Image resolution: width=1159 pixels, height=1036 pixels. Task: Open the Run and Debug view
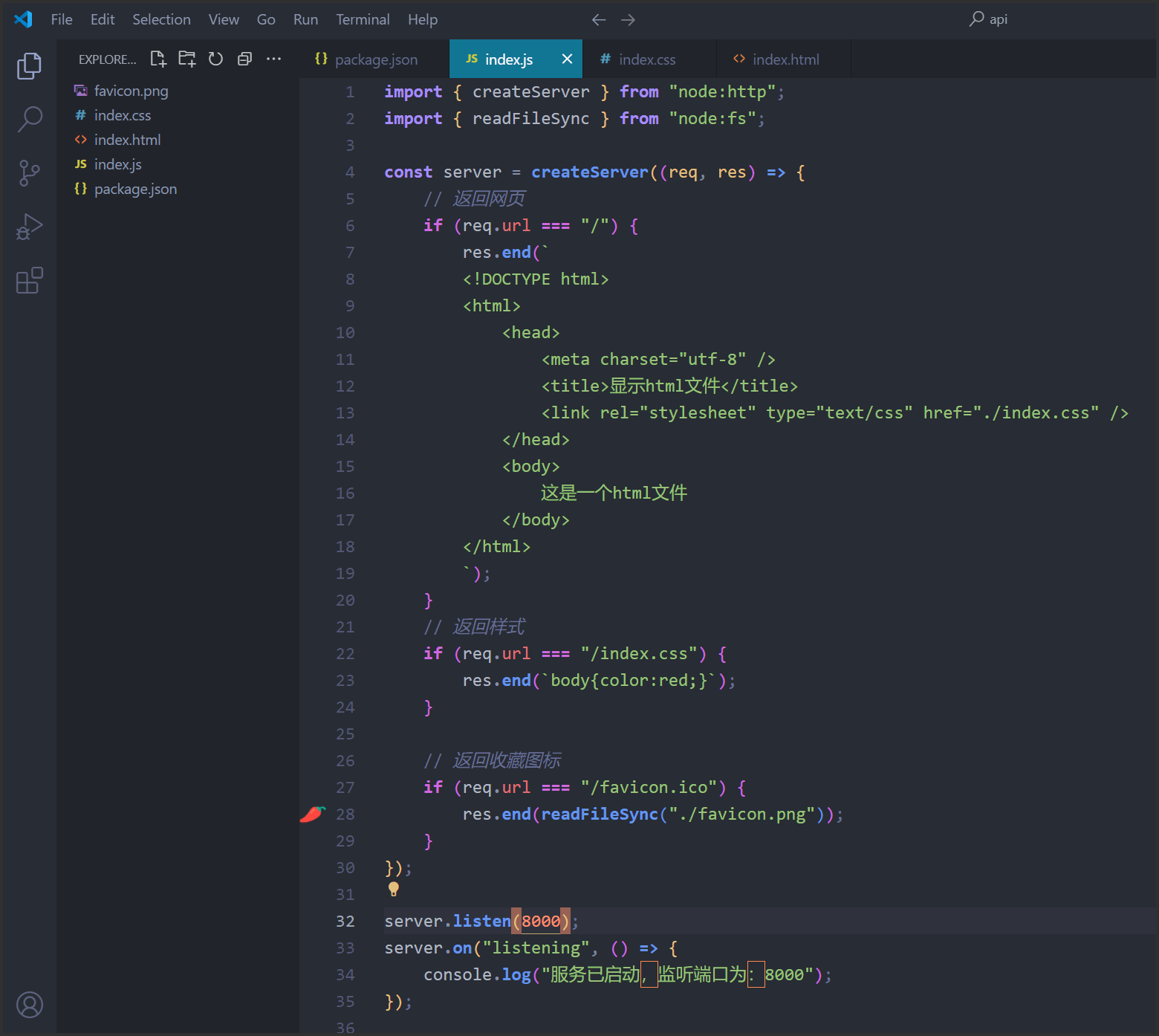coord(29,227)
